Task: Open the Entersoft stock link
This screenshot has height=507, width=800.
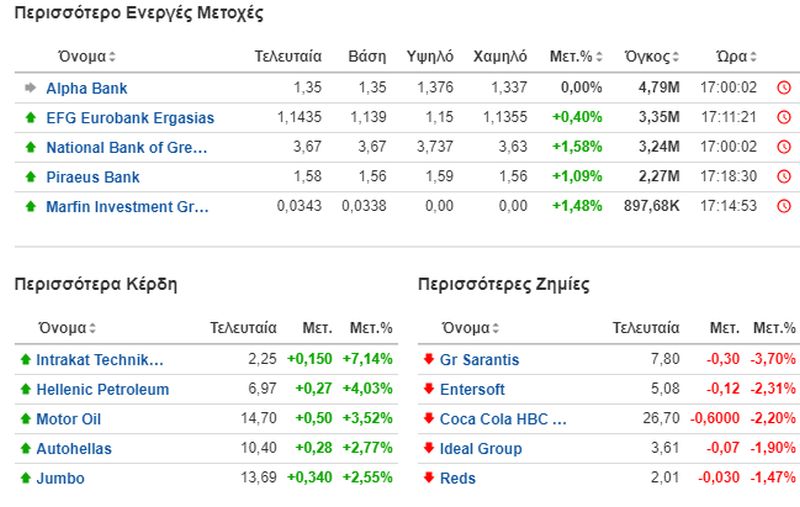Action: (472, 390)
